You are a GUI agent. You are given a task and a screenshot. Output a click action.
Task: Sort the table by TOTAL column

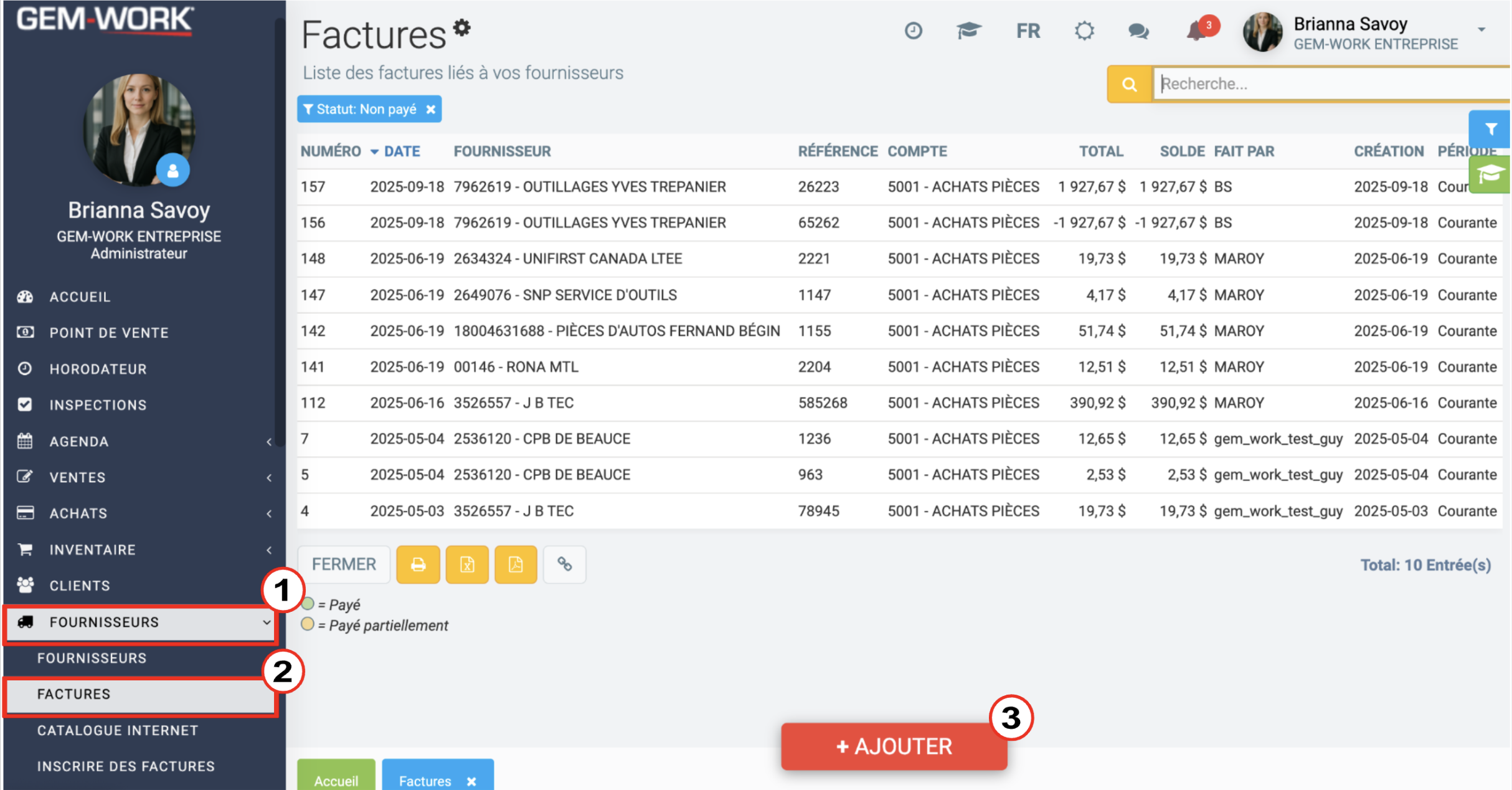[x=1100, y=151]
